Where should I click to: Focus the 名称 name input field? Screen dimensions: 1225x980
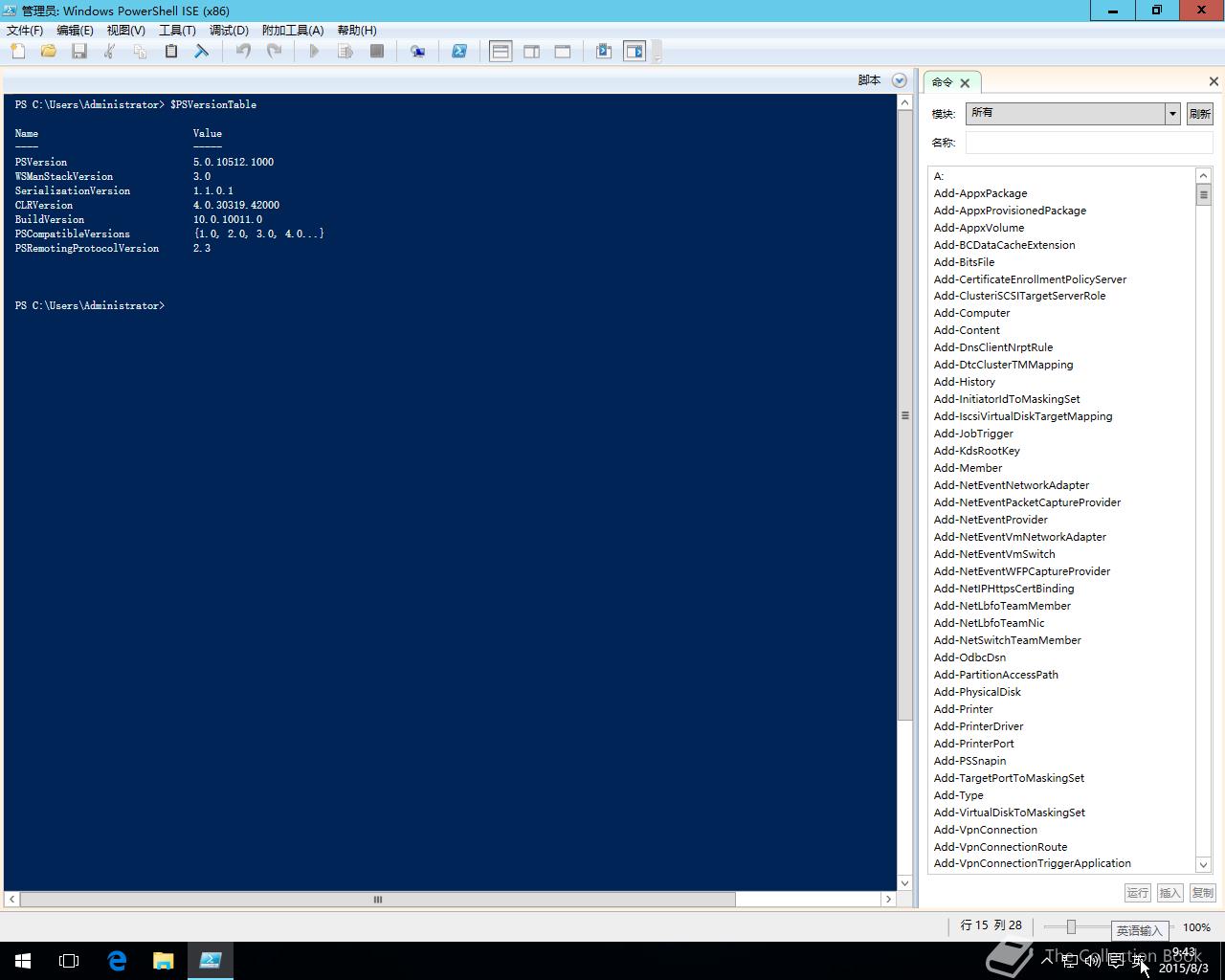tap(1089, 143)
